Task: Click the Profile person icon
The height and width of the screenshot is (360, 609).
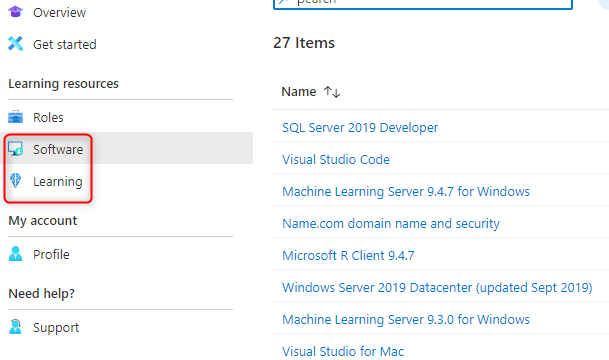Action: [16, 254]
